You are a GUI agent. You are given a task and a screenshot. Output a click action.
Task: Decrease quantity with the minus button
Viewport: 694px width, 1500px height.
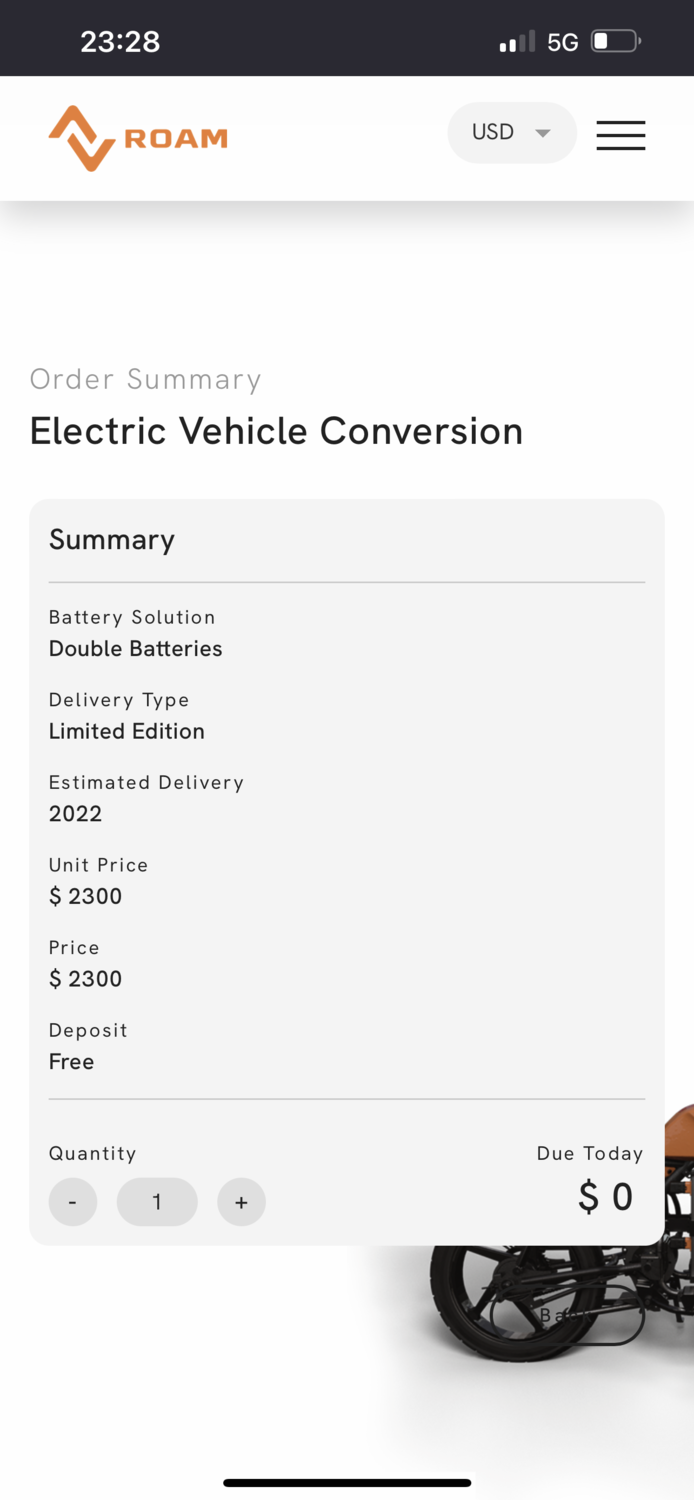73,1202
